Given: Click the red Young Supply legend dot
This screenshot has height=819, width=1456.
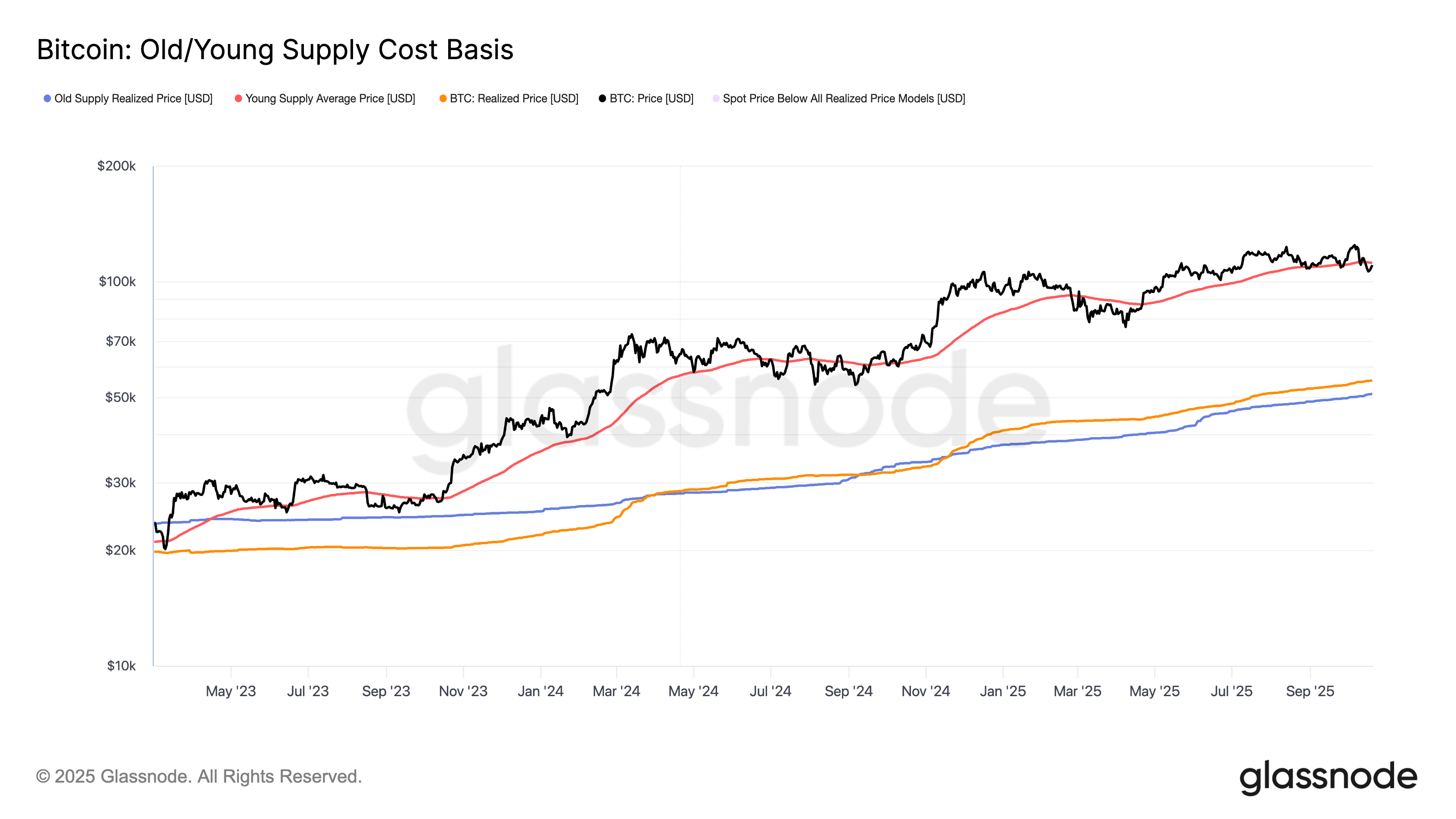Looking at the screenshot, I should pyautogui.click(x=238, y=99).
